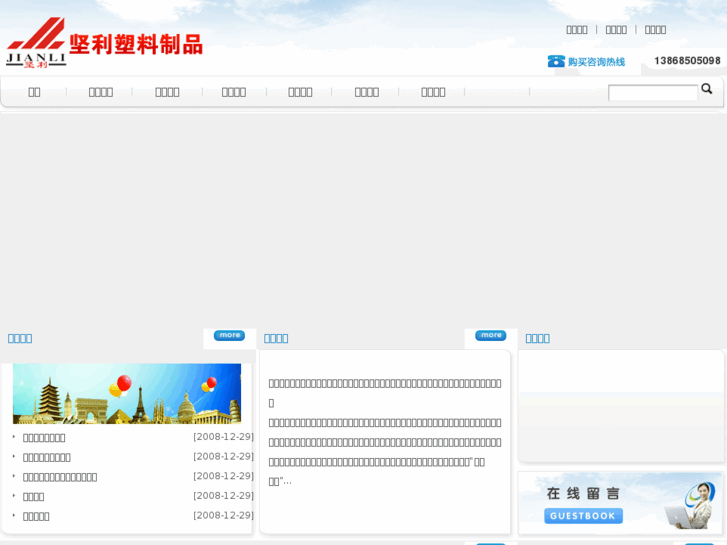Click the red JIANLI company logo
This screenshot has height=545, width=727.
point(36,43)
